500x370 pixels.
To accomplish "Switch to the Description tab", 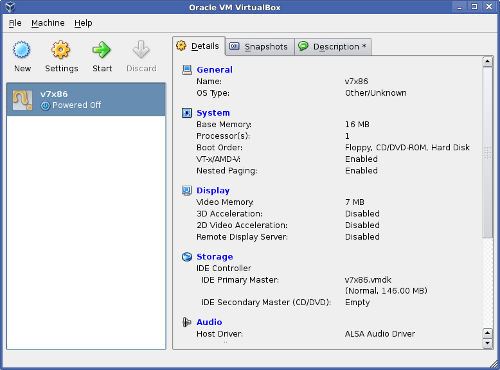I will [333, 47].
